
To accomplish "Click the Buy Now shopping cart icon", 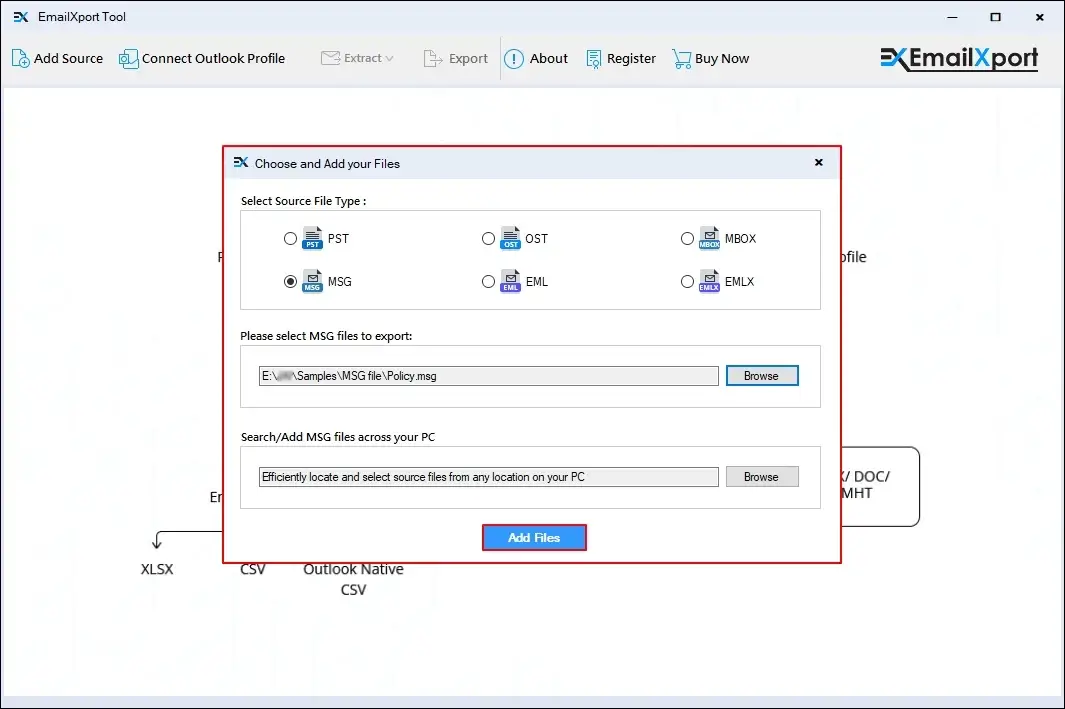I will 681,58.
